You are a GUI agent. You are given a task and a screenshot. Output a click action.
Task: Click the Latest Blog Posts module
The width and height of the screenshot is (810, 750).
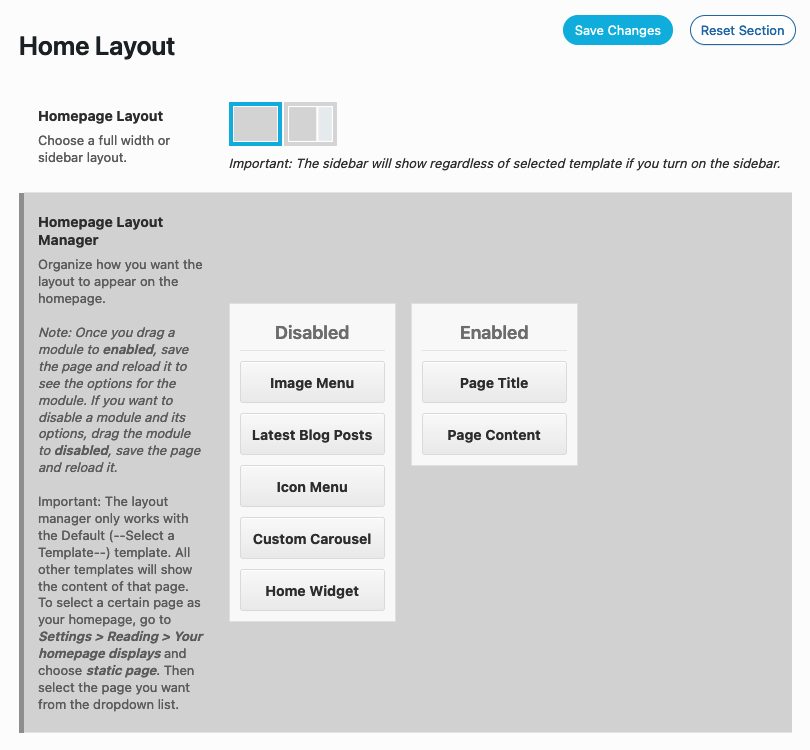(312, 434)
